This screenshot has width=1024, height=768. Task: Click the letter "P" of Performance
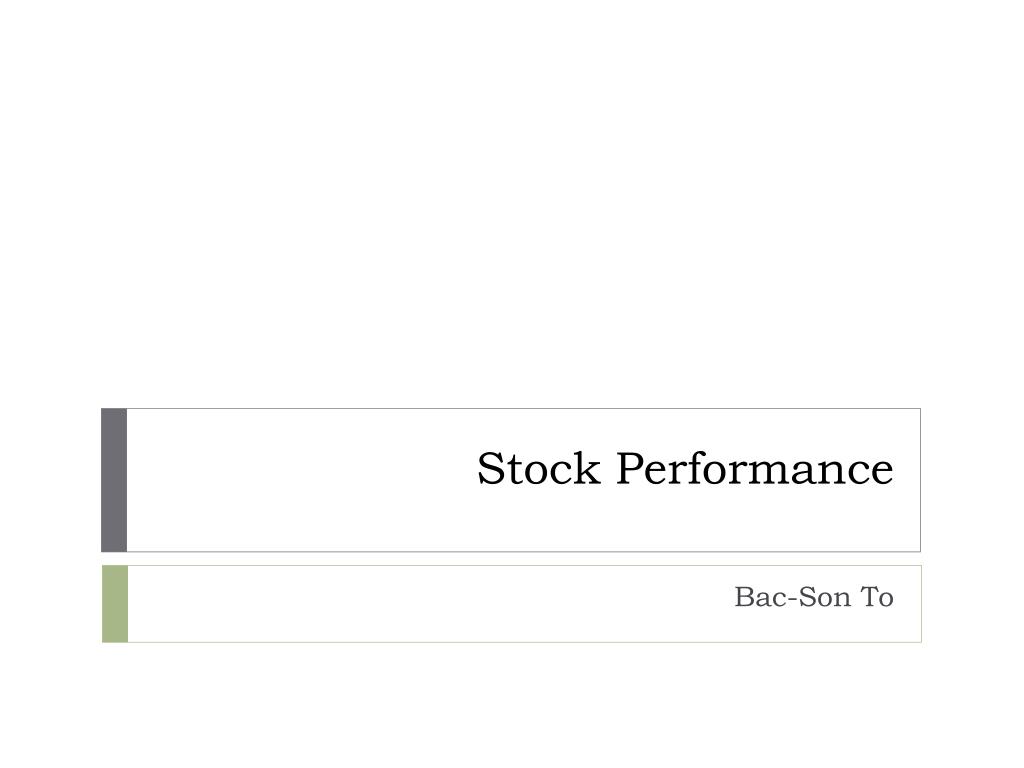pyautogui.click(x=630, y=468)
